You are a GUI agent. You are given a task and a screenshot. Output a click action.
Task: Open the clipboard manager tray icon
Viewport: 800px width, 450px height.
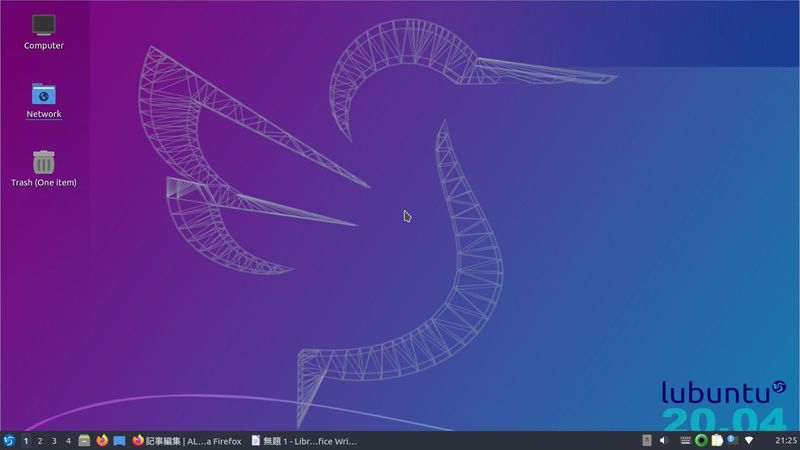(717, 440)
